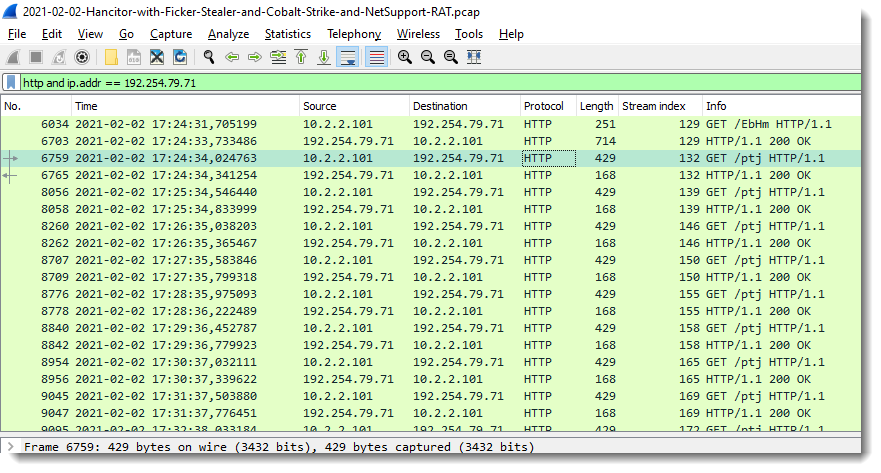The height and width of the screenshot is (473, 881).
Task: Click the stop capture square icon
Action: point(36,57)
